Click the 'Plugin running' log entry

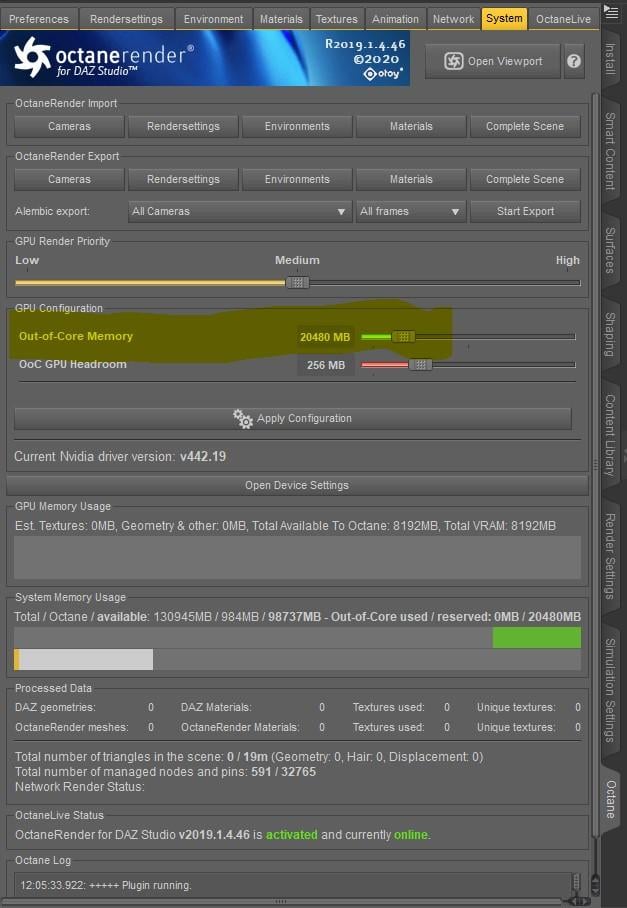pyautogui.click(x=105, y=885)
